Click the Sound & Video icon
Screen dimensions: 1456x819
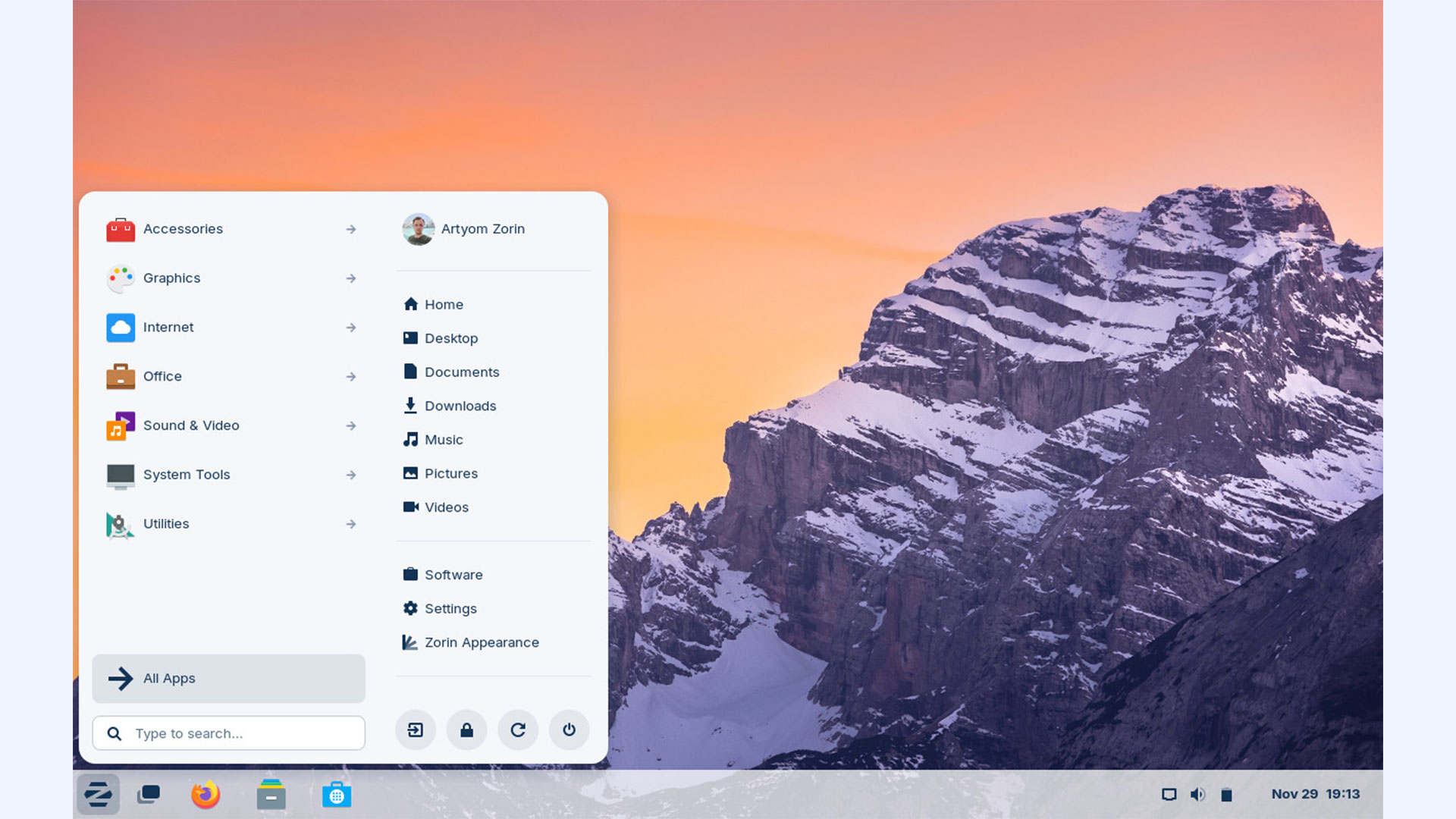pyautogui.click(x=121, y=425)
